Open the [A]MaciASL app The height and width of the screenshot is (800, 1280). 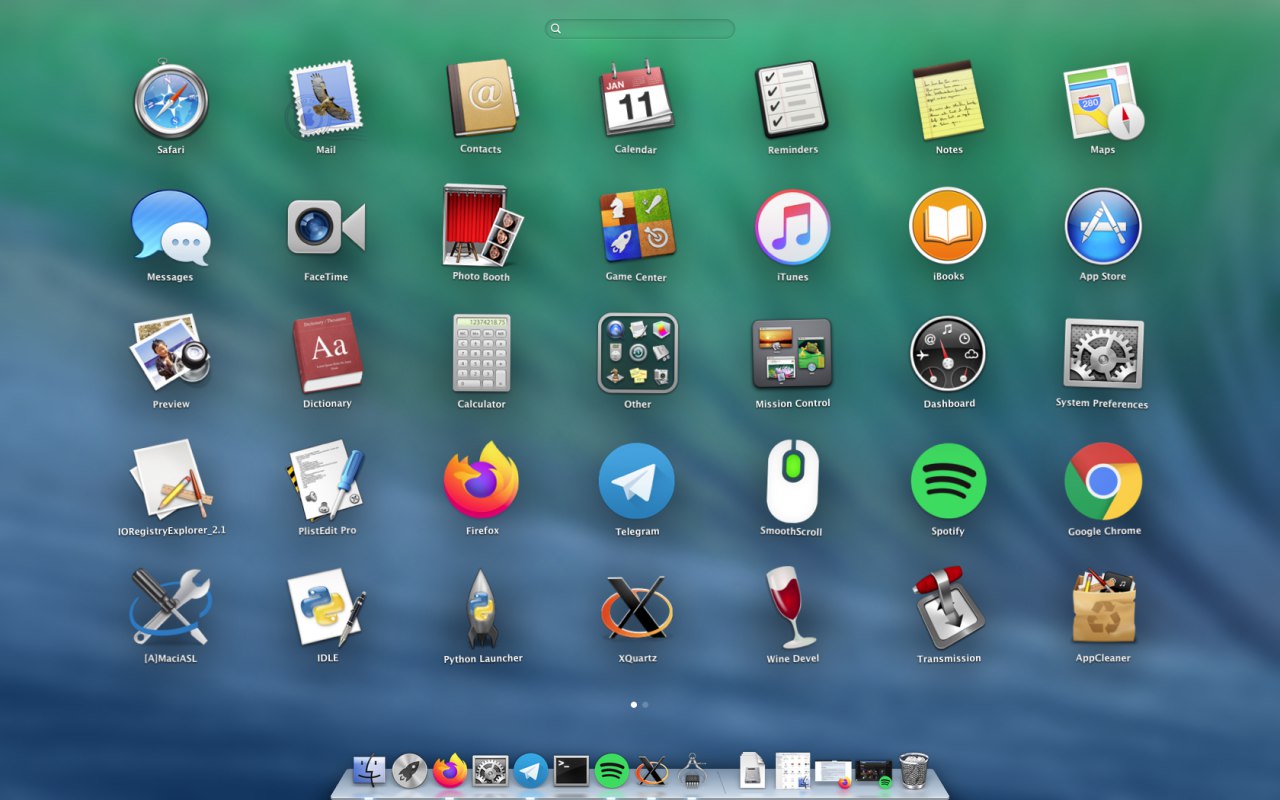[x=171, y=607]
